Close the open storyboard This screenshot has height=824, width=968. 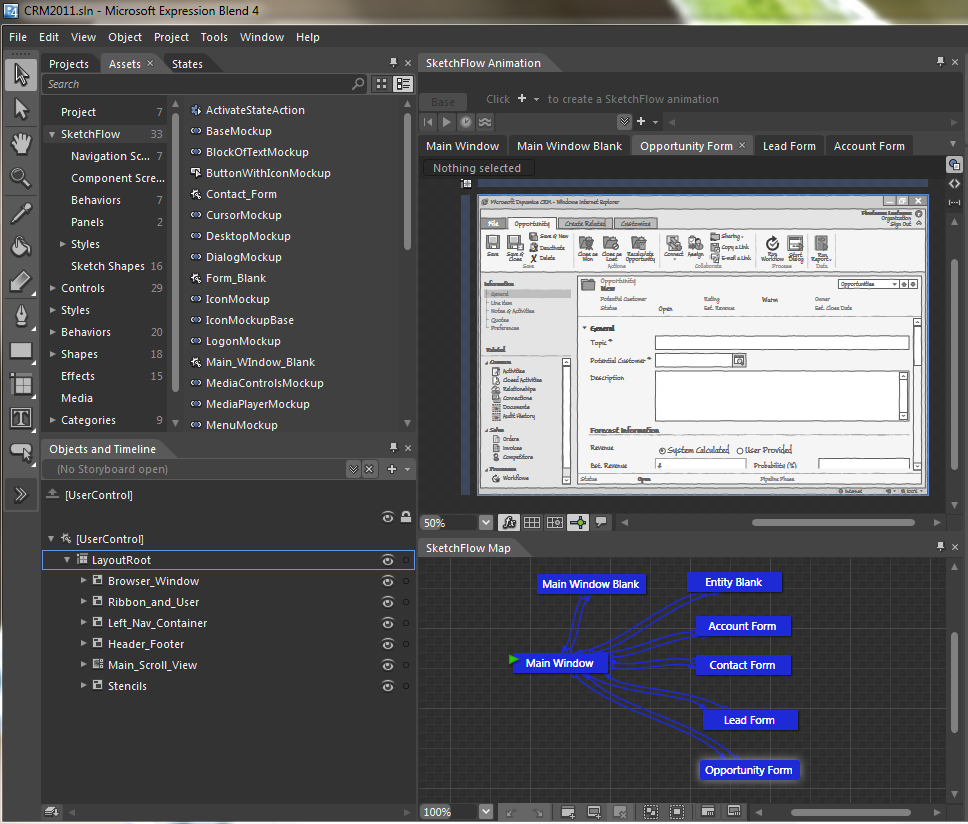369,469
